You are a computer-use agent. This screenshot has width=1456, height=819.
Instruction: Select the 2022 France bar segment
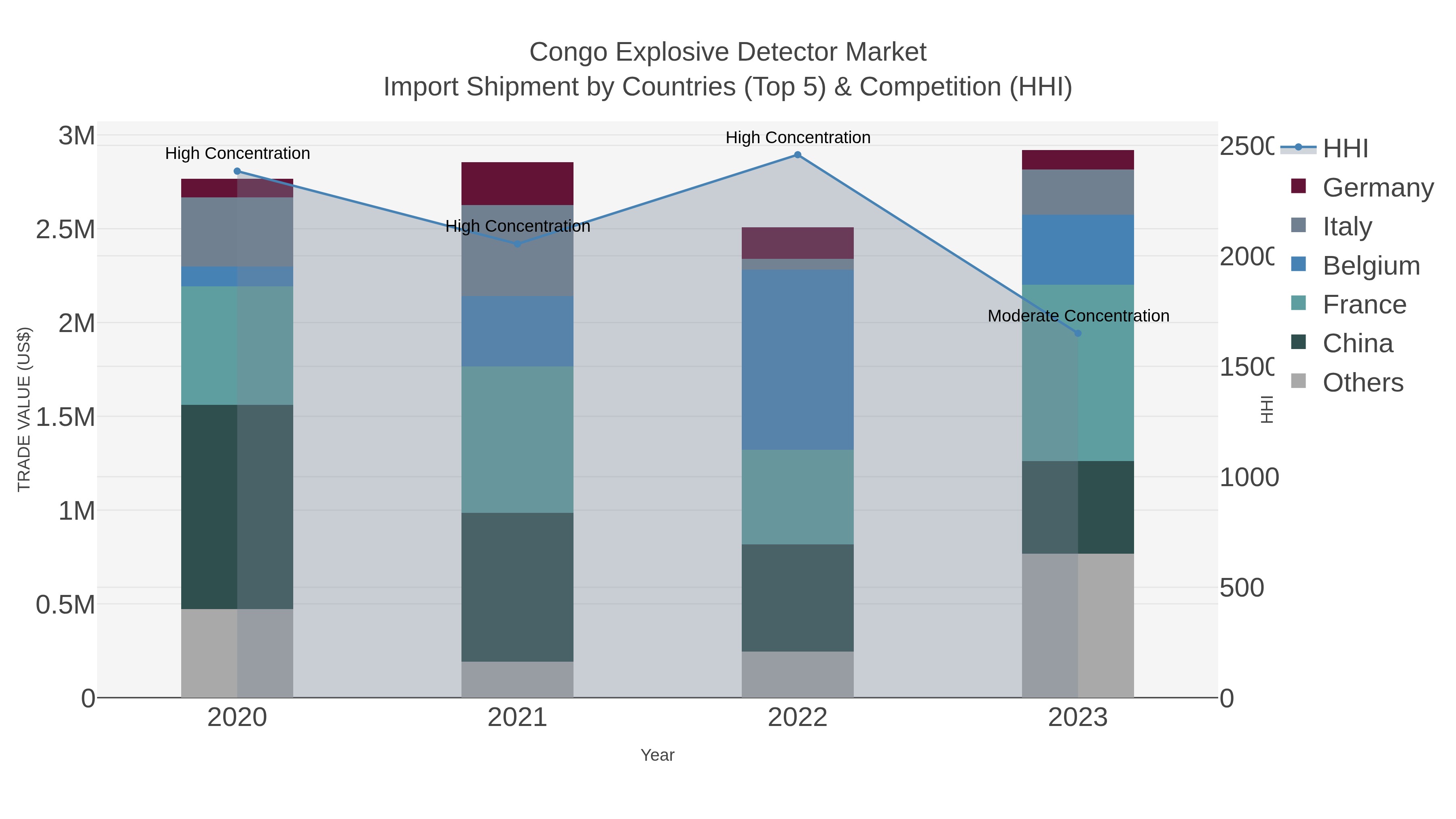(x=798, y=497)
